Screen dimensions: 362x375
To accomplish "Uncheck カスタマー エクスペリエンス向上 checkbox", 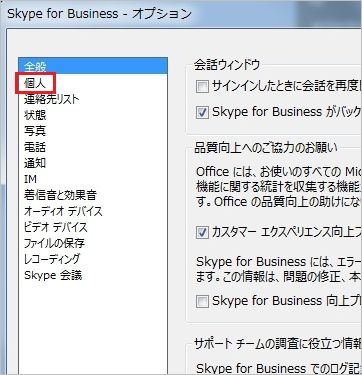I will (x=202, y=233).
